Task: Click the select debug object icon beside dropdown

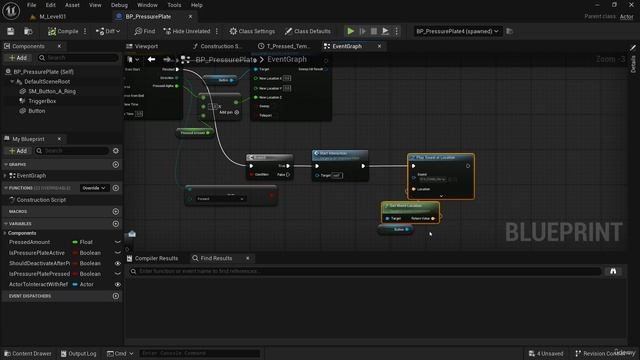Action: tap(509, 31)
